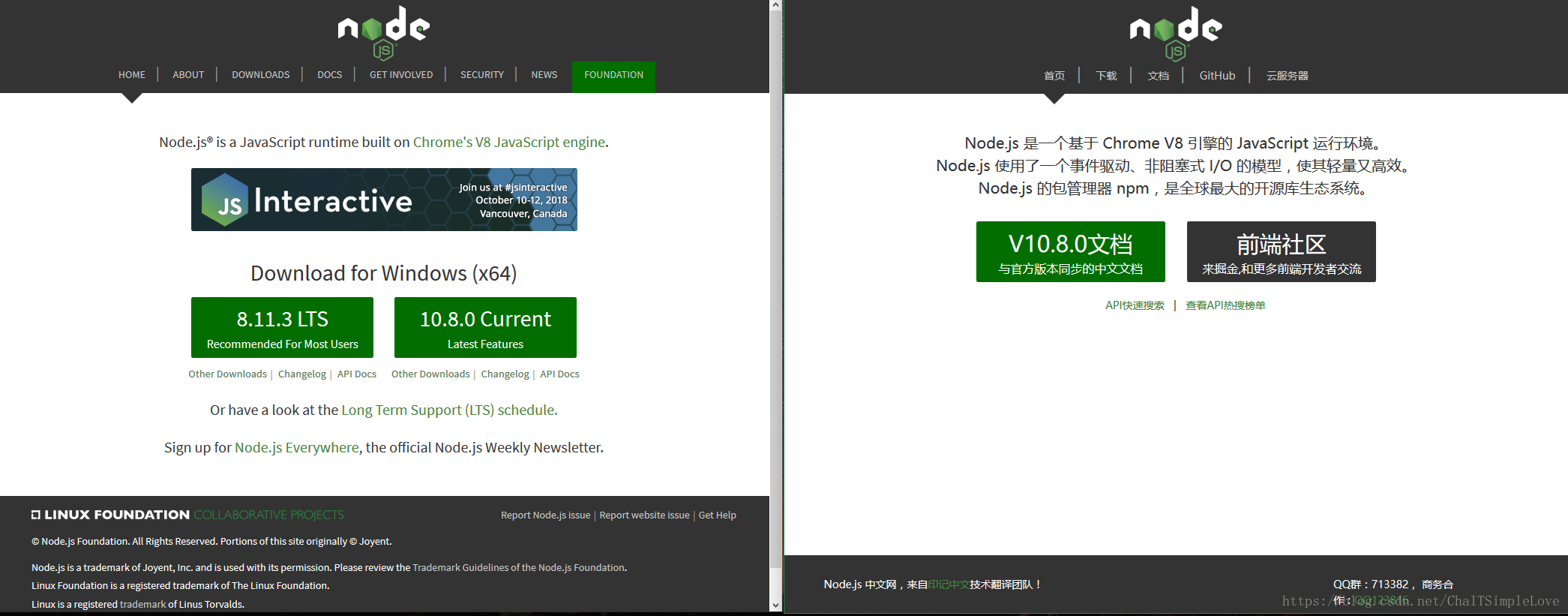The image size is (1568, 616).
Task: Open API Docs under 10.8.0 Current
Action: [x=559, y=374]
